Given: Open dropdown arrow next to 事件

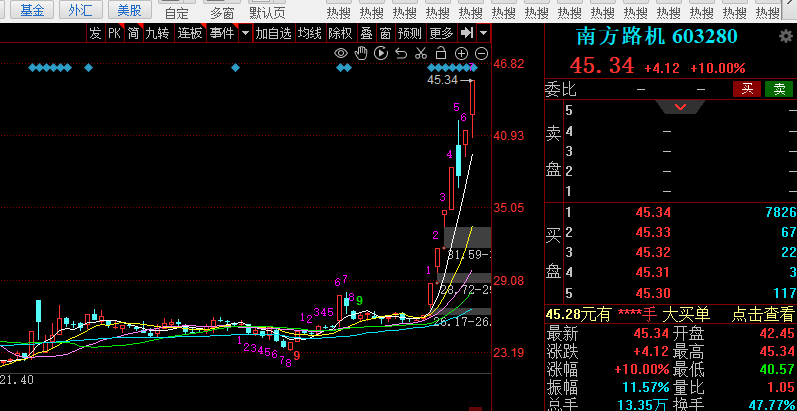Looking at the screenshot, I should 246,34.
